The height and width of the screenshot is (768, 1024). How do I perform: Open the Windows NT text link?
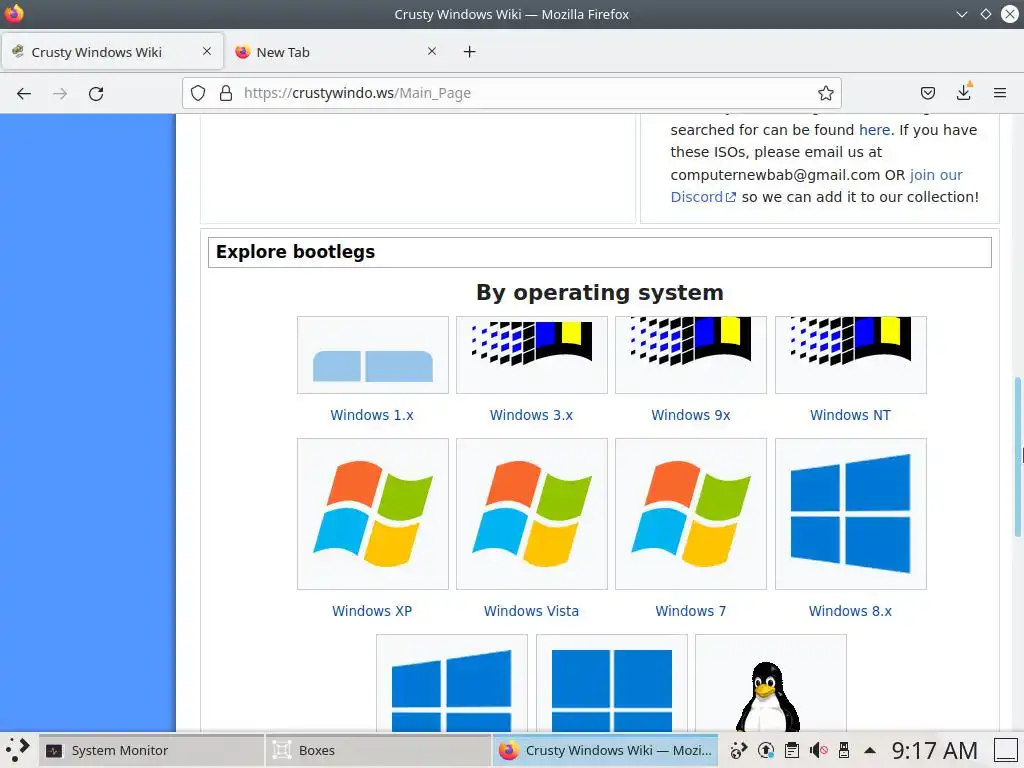coord(850,415)
